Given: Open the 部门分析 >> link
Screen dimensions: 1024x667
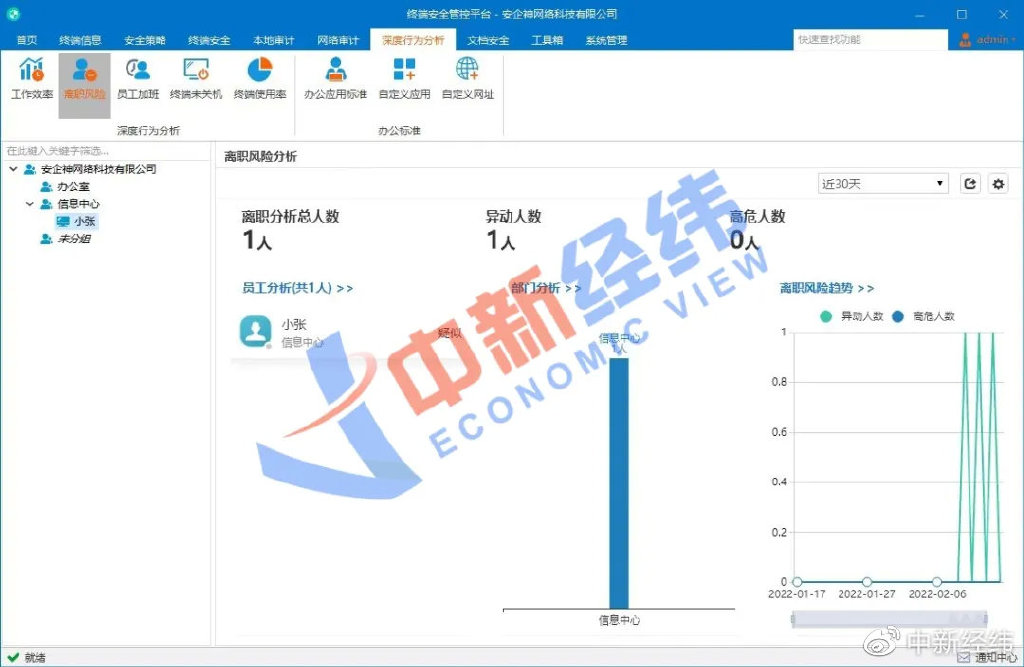Looking at the screenshot, I should pos(546,287).
